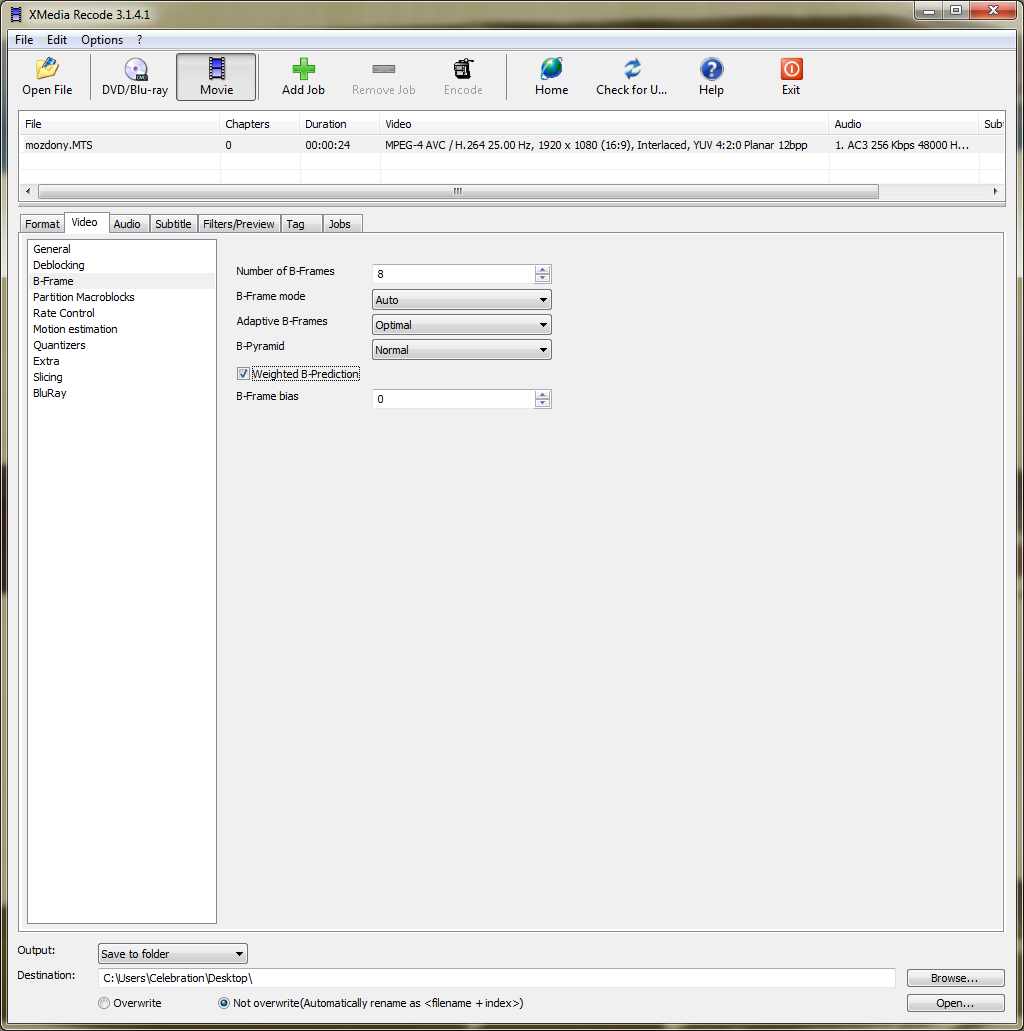Click the File column header
Screen dimensions: 1024x1031
(120, 124)
